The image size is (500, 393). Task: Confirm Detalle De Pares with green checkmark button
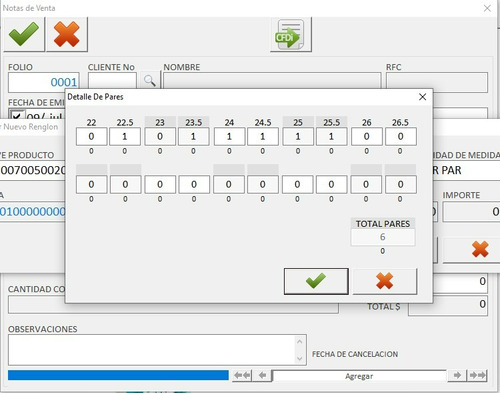click(316, 281)
